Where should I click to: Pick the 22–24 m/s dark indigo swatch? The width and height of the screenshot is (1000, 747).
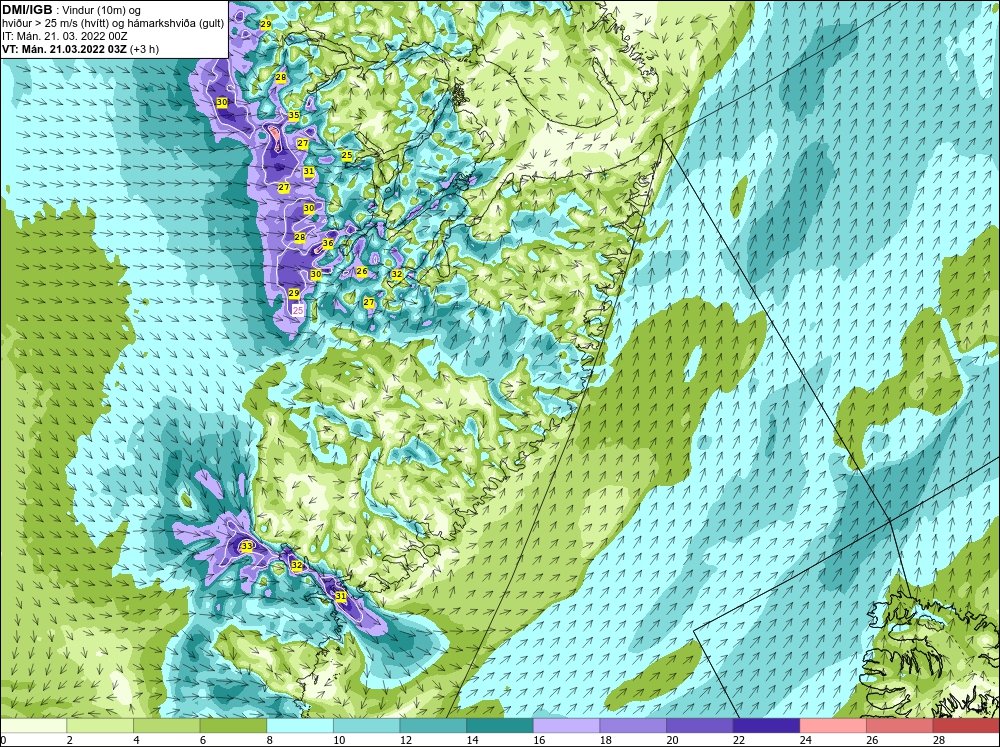click(x=766, y=725)
